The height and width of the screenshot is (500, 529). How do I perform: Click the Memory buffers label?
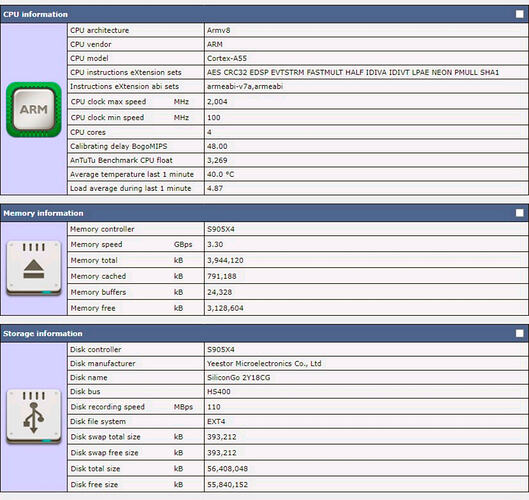click(x=98, y=292)
